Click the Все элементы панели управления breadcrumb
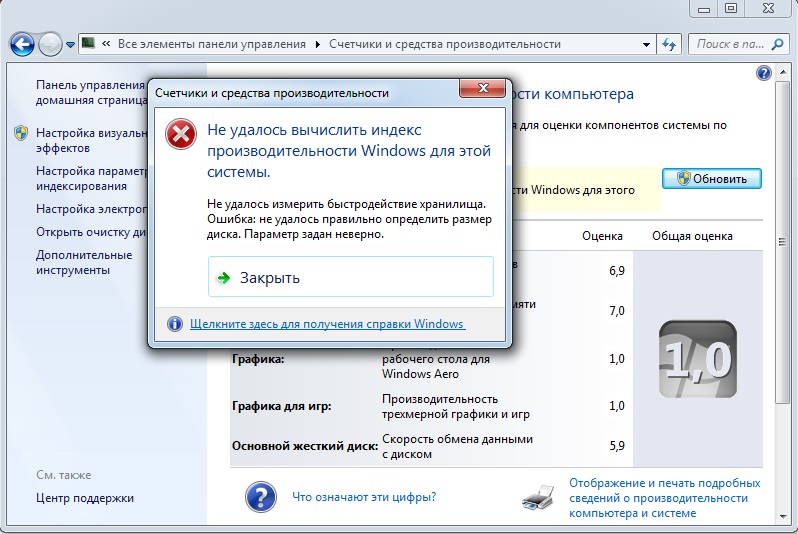The image size is (798, 534). [x=212, y=44]
